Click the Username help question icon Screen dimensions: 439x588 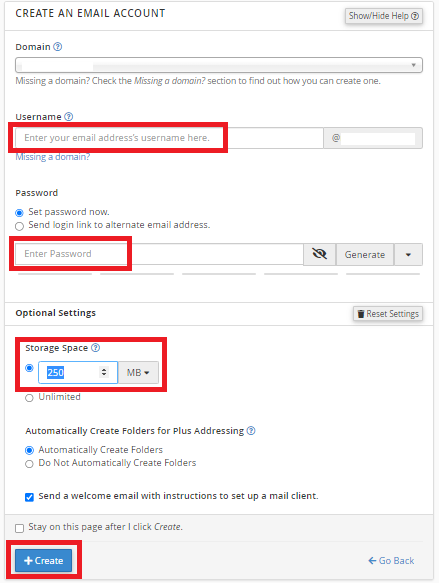[69, 117]
